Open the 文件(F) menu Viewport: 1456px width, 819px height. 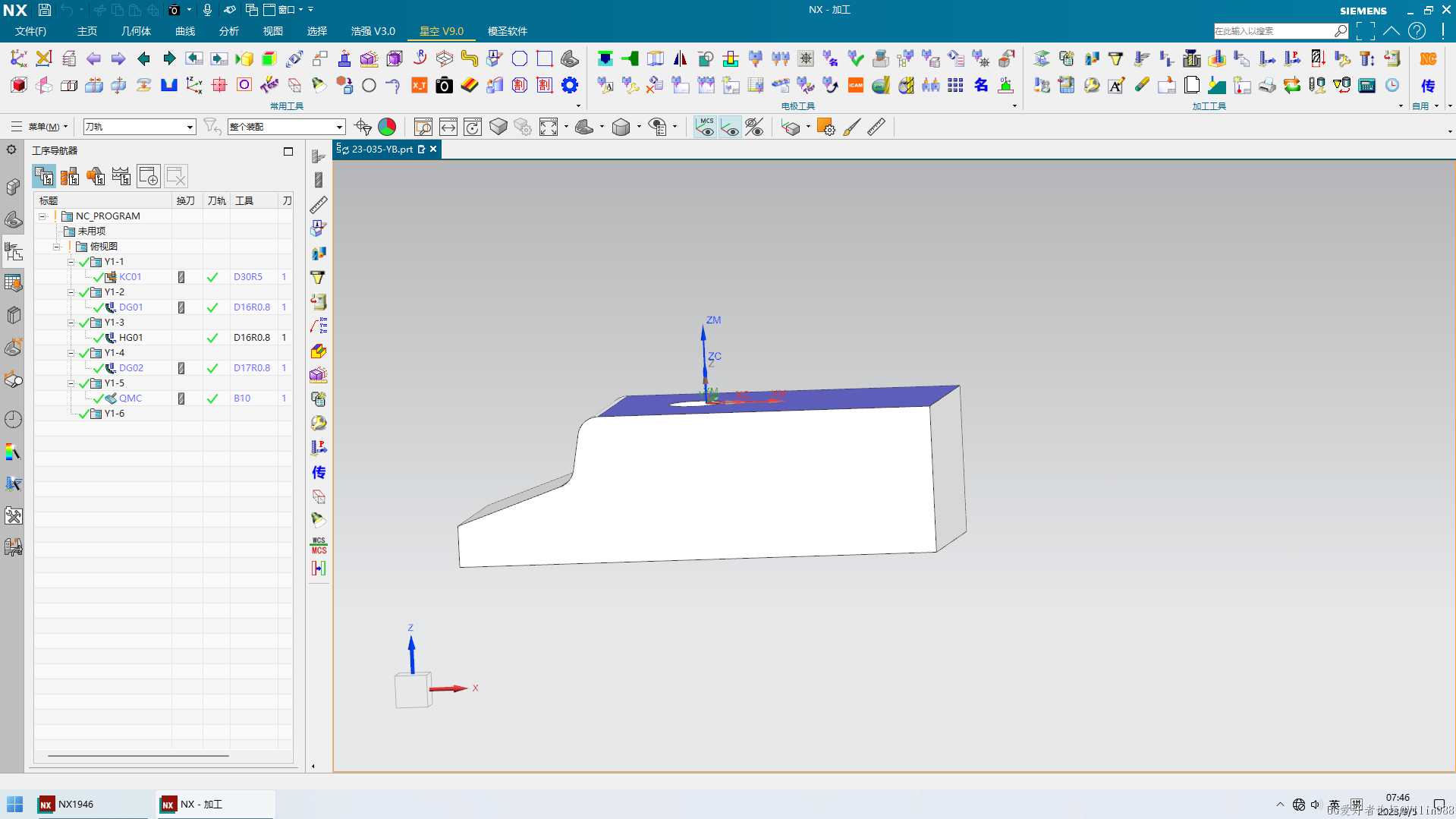[x=30, y=31]
